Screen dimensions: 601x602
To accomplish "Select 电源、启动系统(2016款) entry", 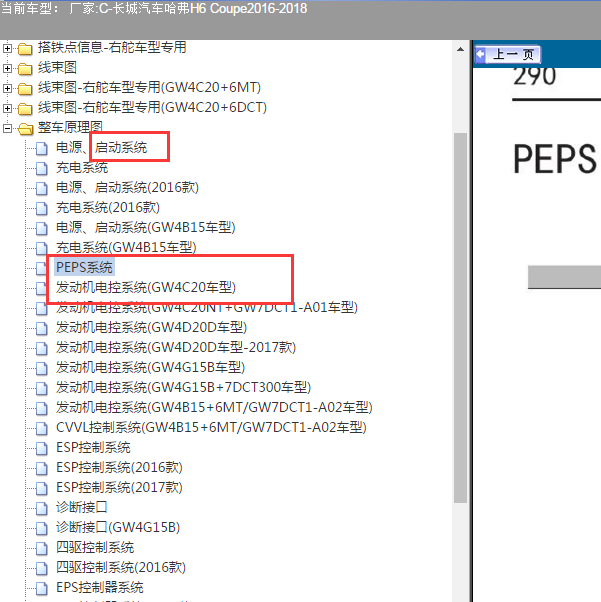I will pyautogui.click(x=127, y=187).
